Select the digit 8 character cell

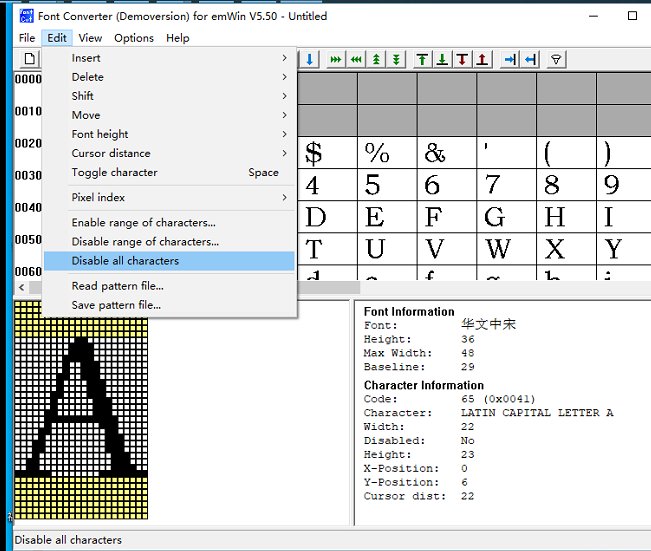566,185
